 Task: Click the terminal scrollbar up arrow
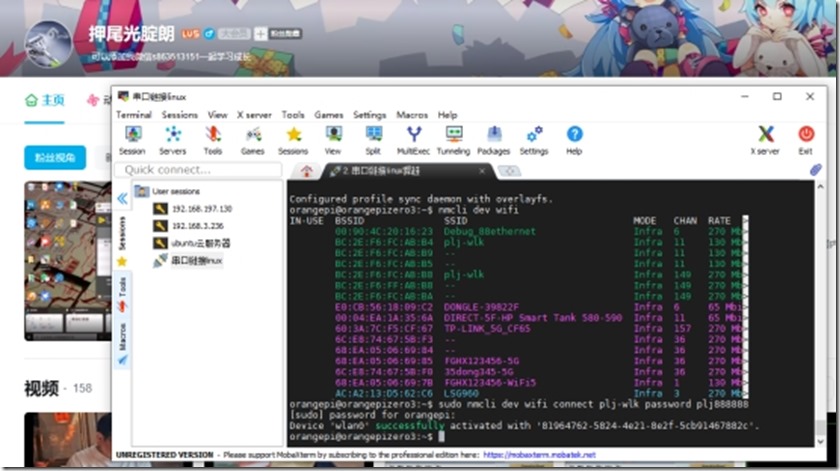point(820,186)
